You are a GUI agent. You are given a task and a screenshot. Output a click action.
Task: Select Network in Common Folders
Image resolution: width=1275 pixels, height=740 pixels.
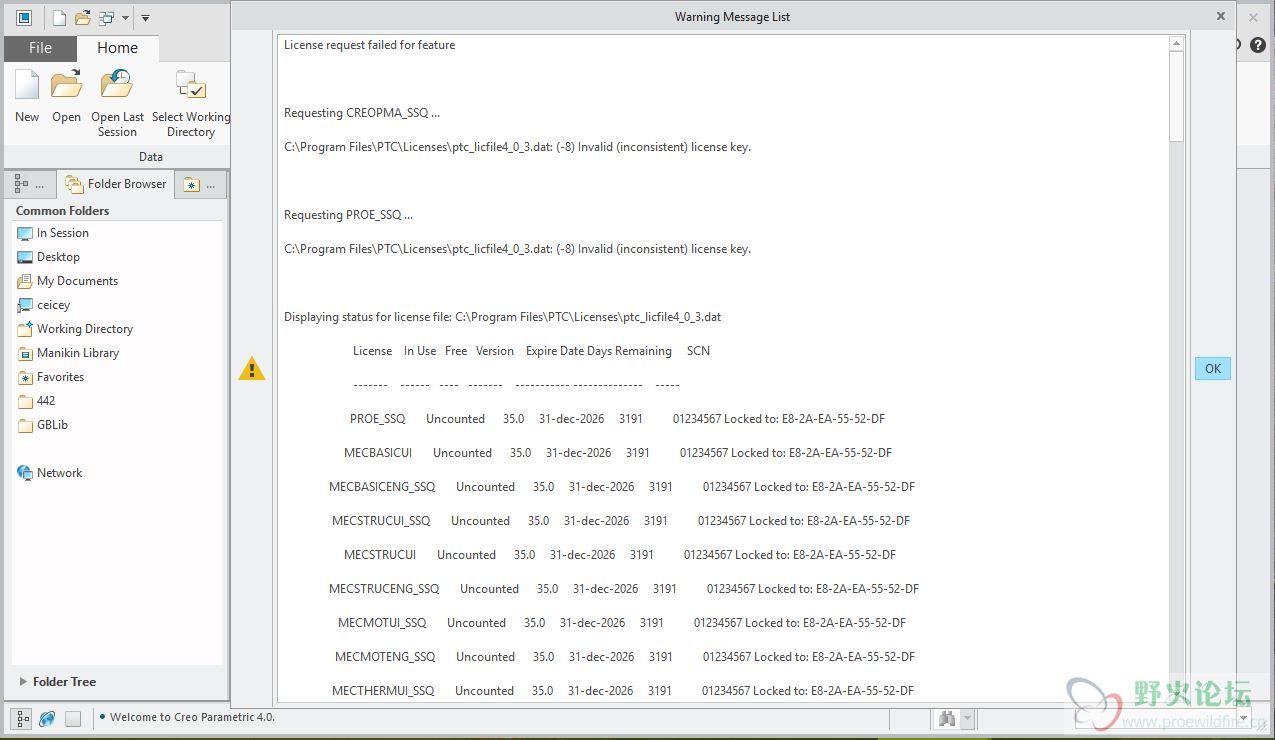point(59,473)
